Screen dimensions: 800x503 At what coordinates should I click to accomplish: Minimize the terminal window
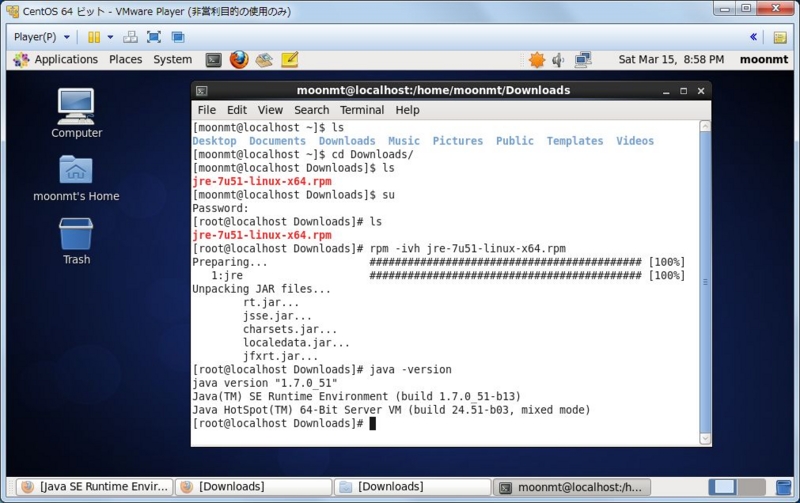(666, 91)
